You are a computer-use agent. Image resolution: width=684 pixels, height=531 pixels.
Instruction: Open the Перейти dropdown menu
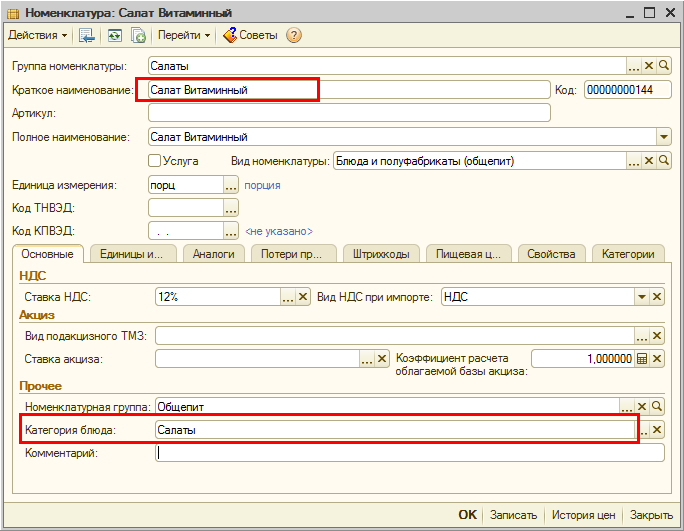[184, 35]
